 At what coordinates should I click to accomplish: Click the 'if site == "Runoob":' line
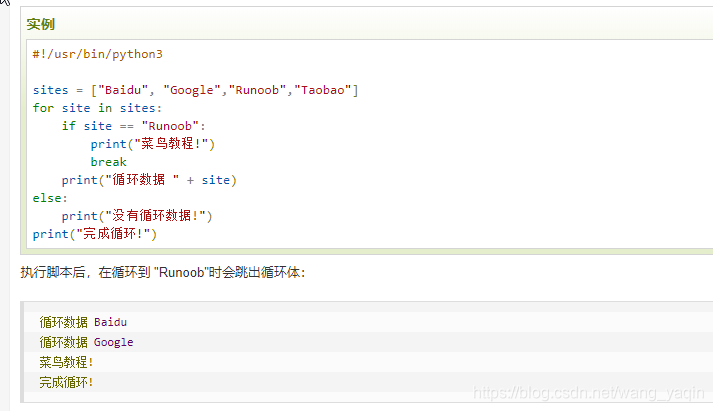pos(134,126)
